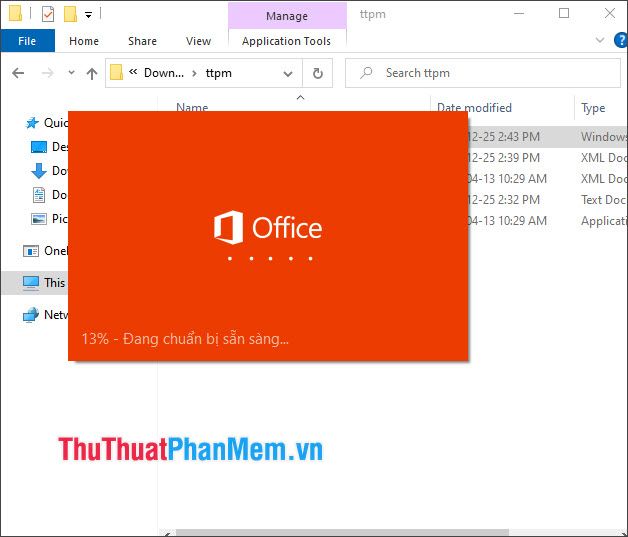Switch to the Home ribbon tab
Screen dimensions: 628x537
pyautogui.click(x=84, y=41)
